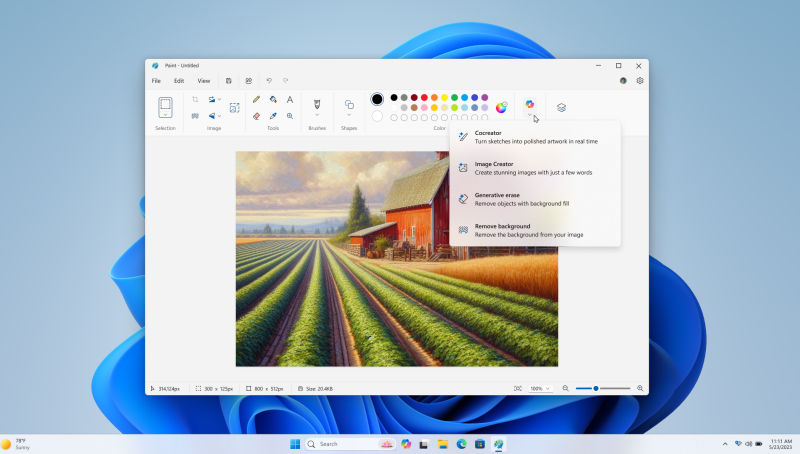This screenshot has height=454, width=800.
Task: Pick the Color picker eyedropper tool
Action: click(273, 116)
